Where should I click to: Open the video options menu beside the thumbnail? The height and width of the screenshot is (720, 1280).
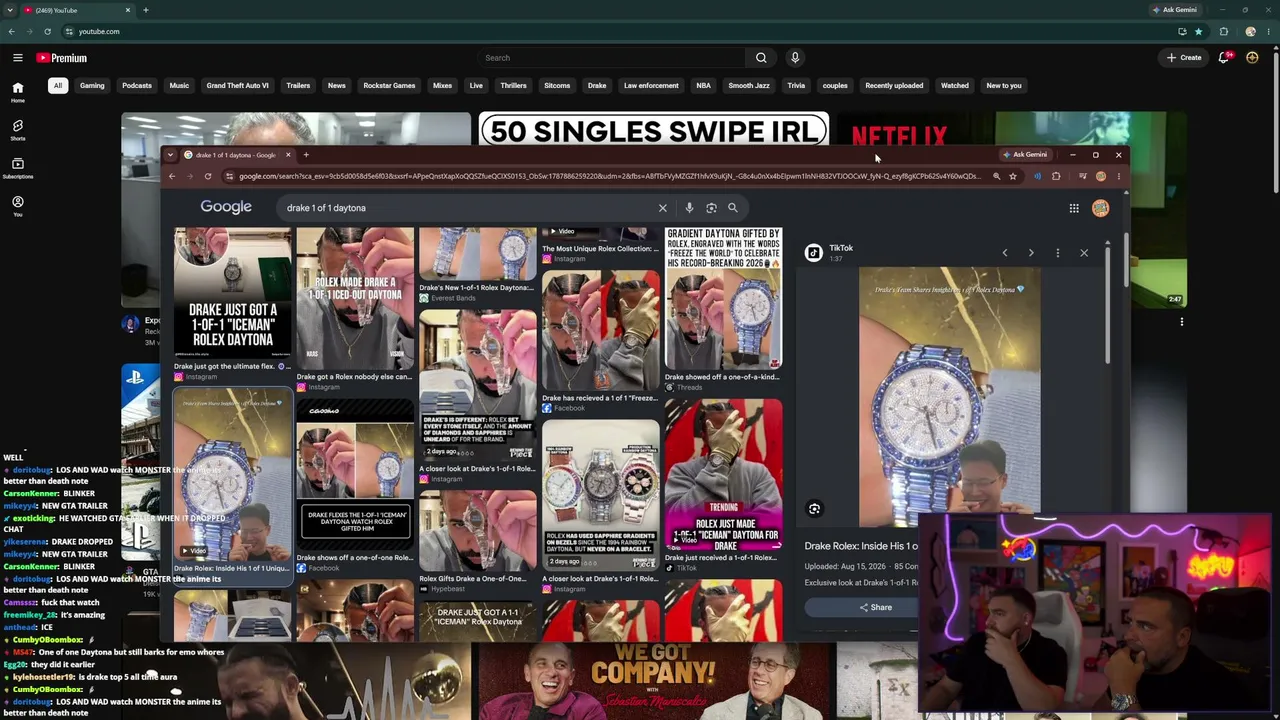[1182, 322]
